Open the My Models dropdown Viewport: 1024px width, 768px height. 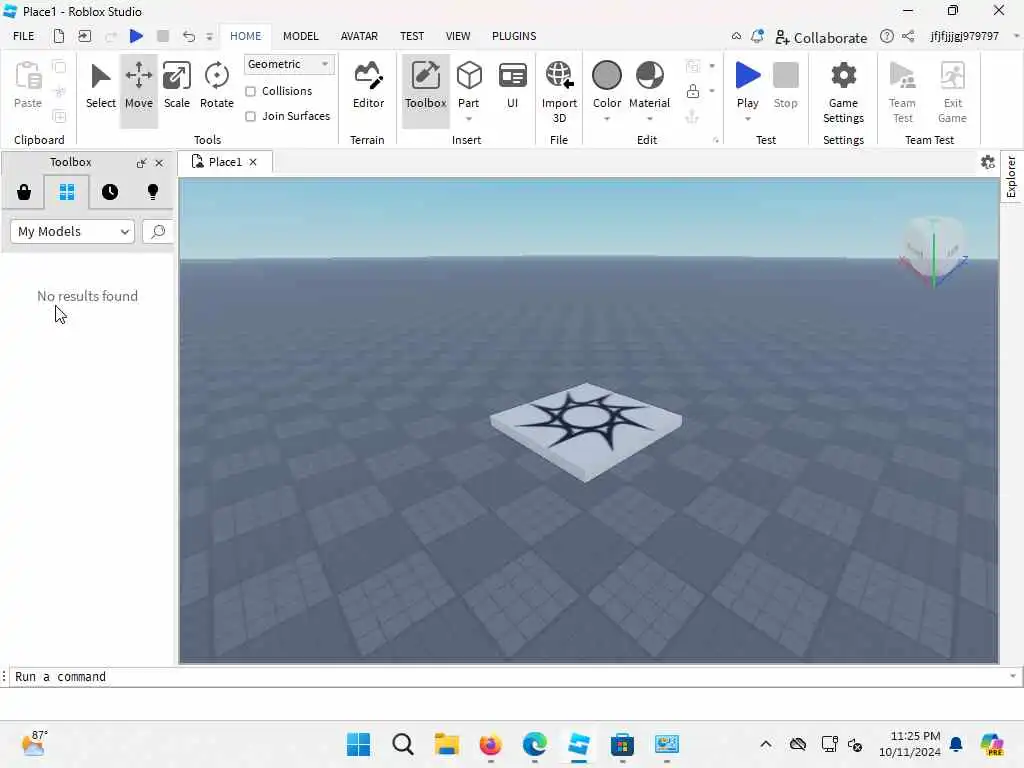coord(72,232)
